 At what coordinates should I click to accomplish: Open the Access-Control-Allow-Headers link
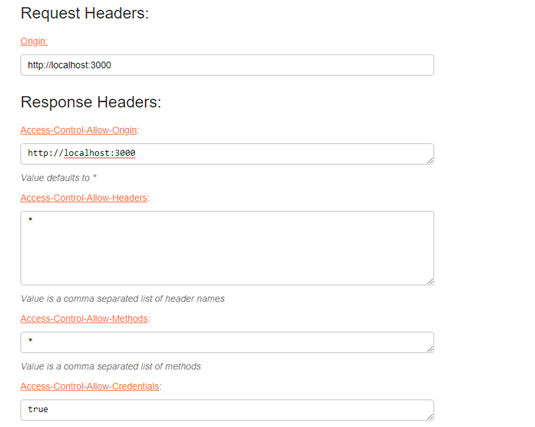tap(84, 198)
